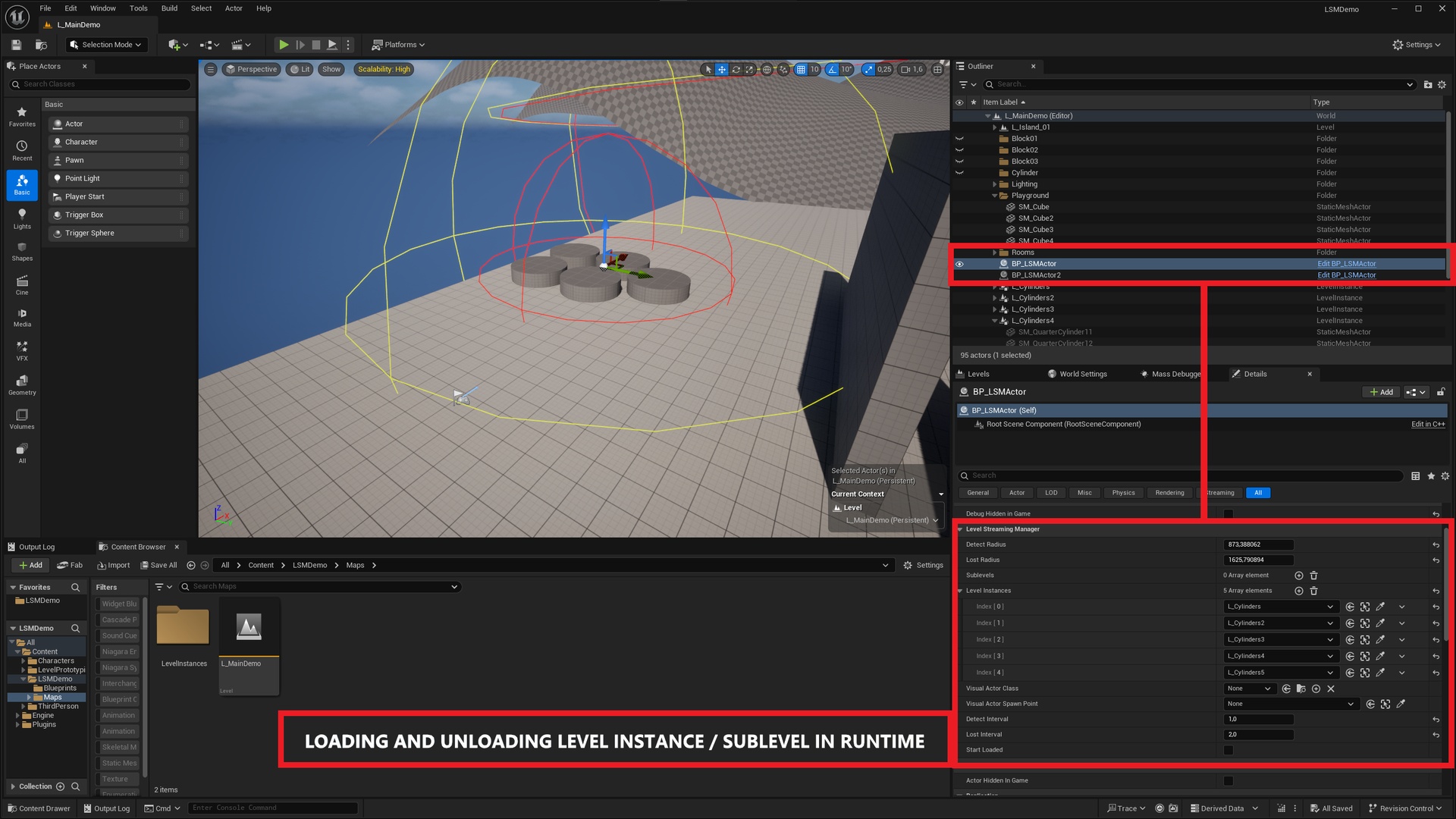The width and height of the screenshot is (1456, 819).
Task: Open the VFX category in Place Actors
Action: [x=22, y=351]
